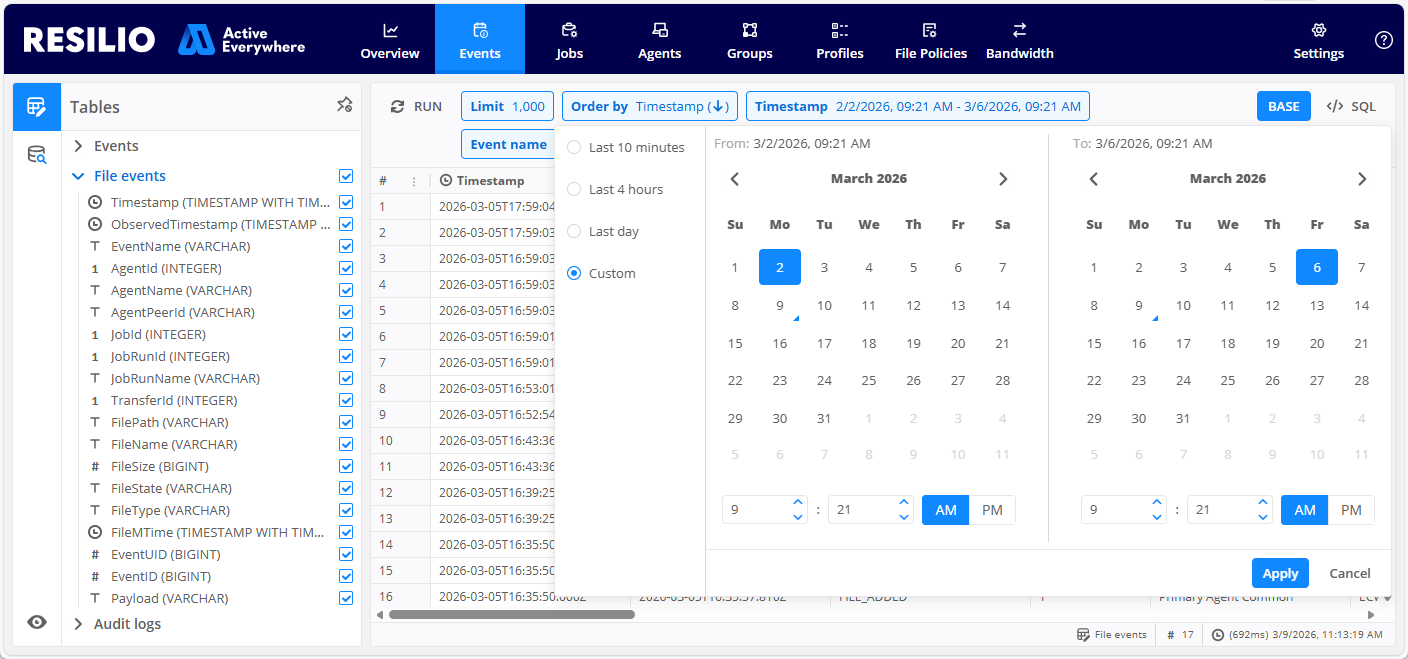Uncheck the AgentId column checkbox

[x=346, y=268]
